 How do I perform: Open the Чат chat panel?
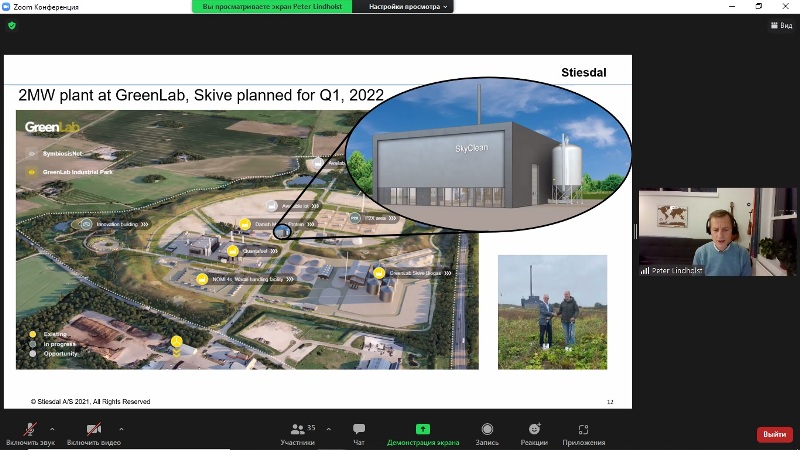(359, 434)
